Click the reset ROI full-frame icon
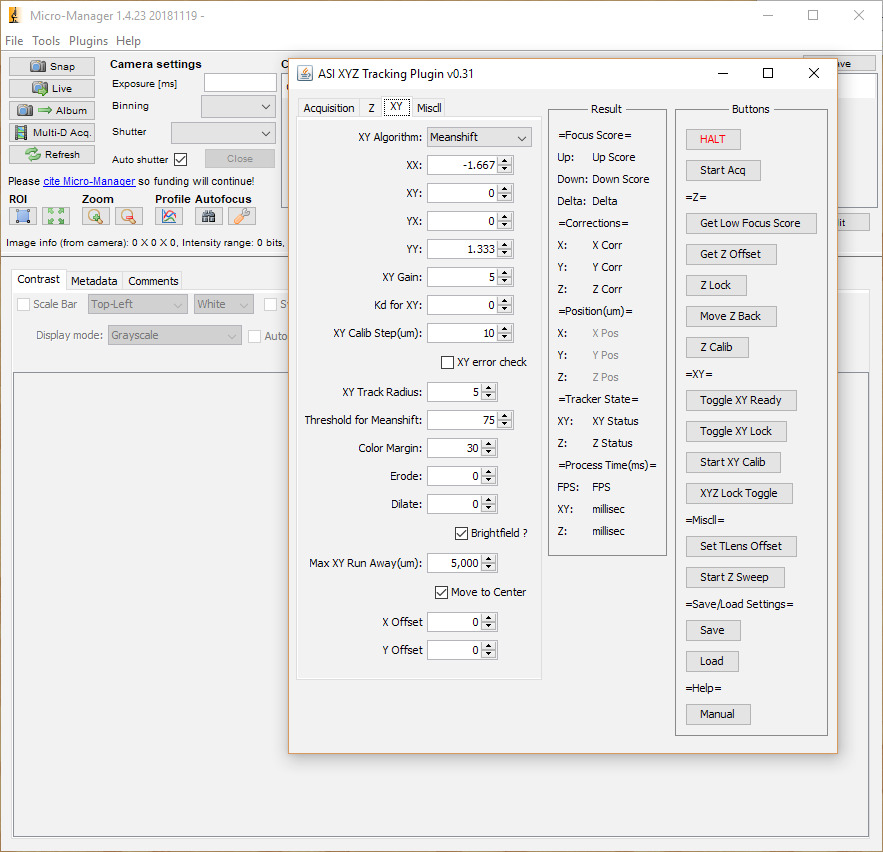 point(56,216)
